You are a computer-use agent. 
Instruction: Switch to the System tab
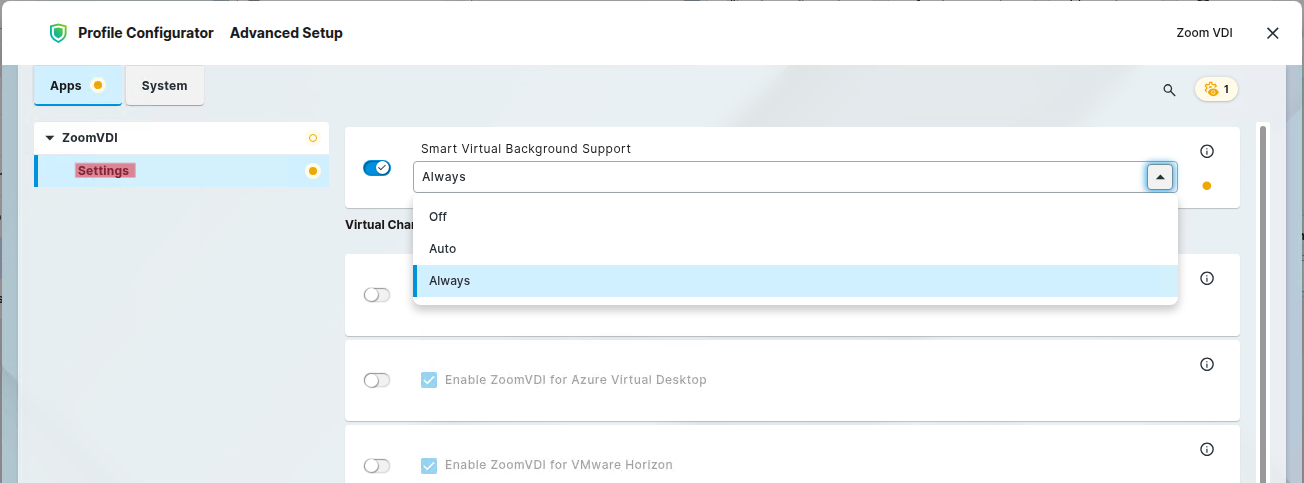point(165,86)
